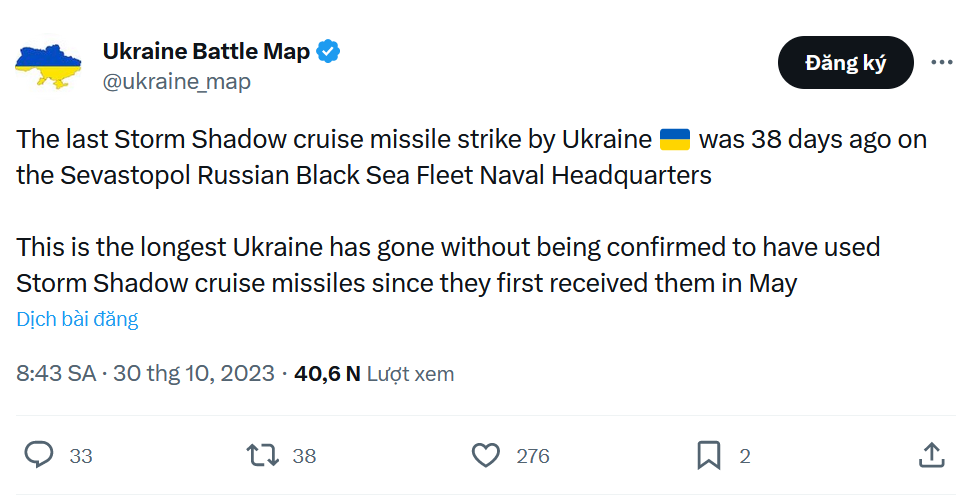Viewport: 970px width, 504px height.
Task: Click the Ukraine flag emoji in tweet
Action: (x=675, y=140)
